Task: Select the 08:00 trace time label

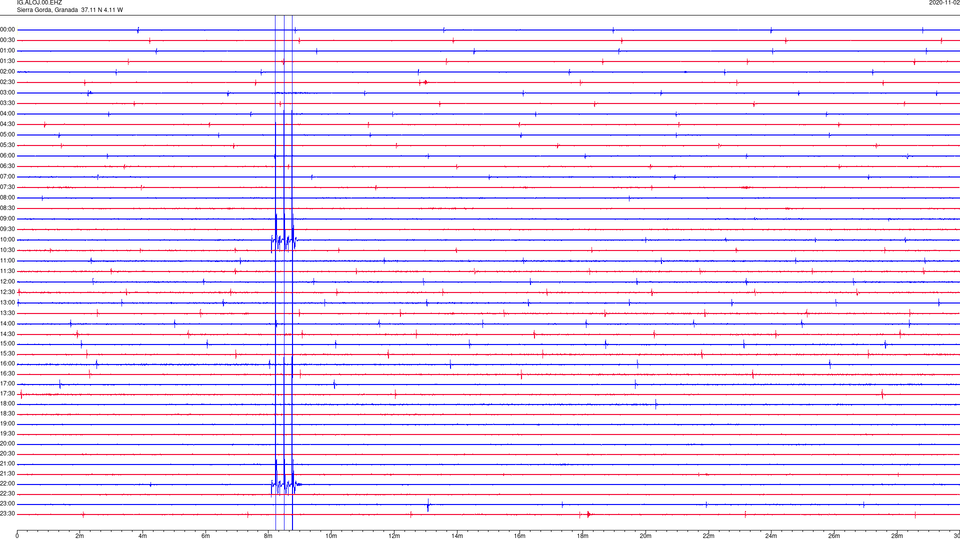Action: pyautogui.click(x=8, y=198)
